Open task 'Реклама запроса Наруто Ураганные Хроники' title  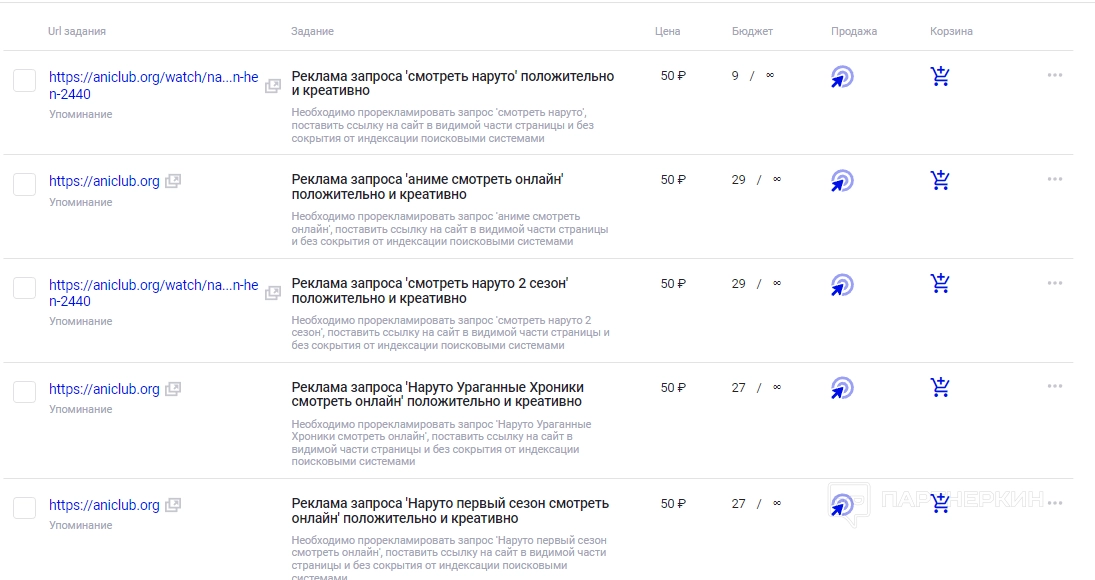(437, 394)
